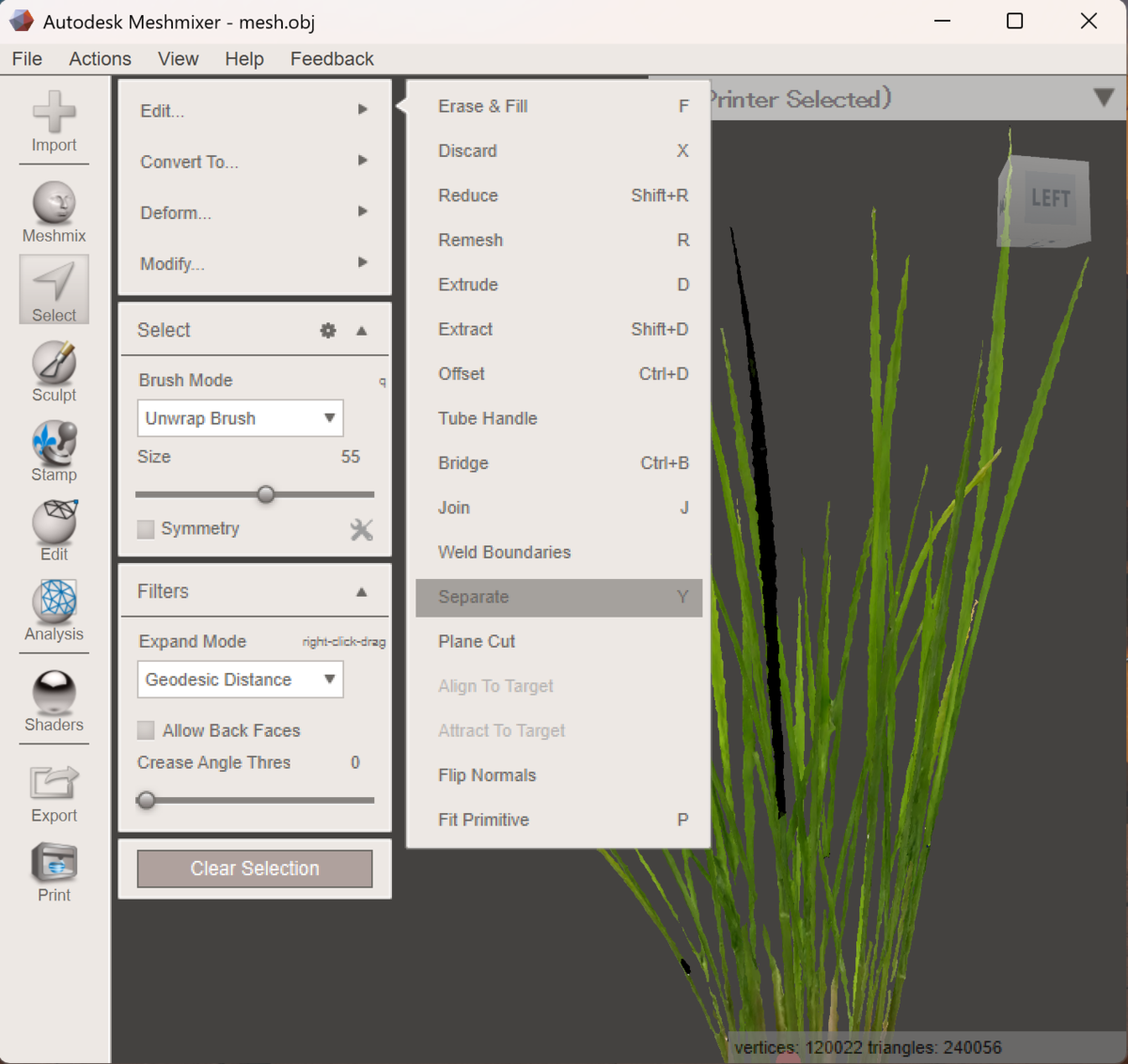This screenshot has width=1128, height=1064.
Task: Click the brush Size slider handle
Action: pyautogui.click(x=266, y=494)
